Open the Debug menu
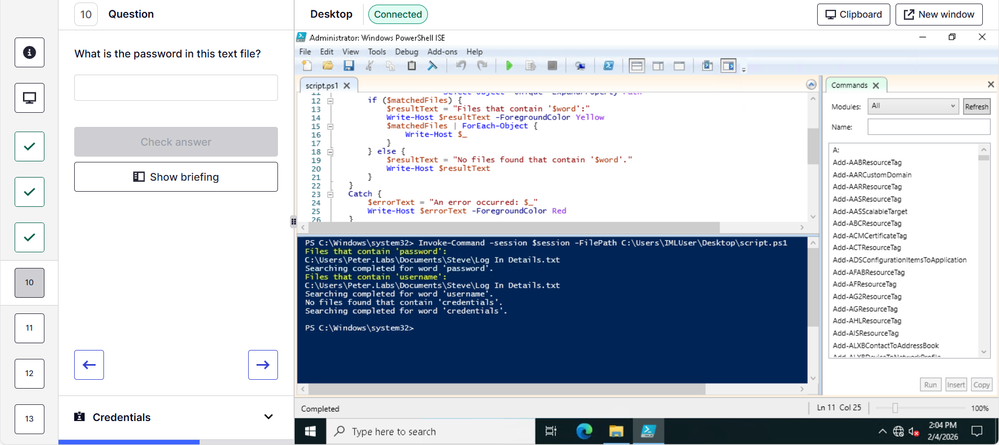The image size is (999, 445). [x=406, y=51]
